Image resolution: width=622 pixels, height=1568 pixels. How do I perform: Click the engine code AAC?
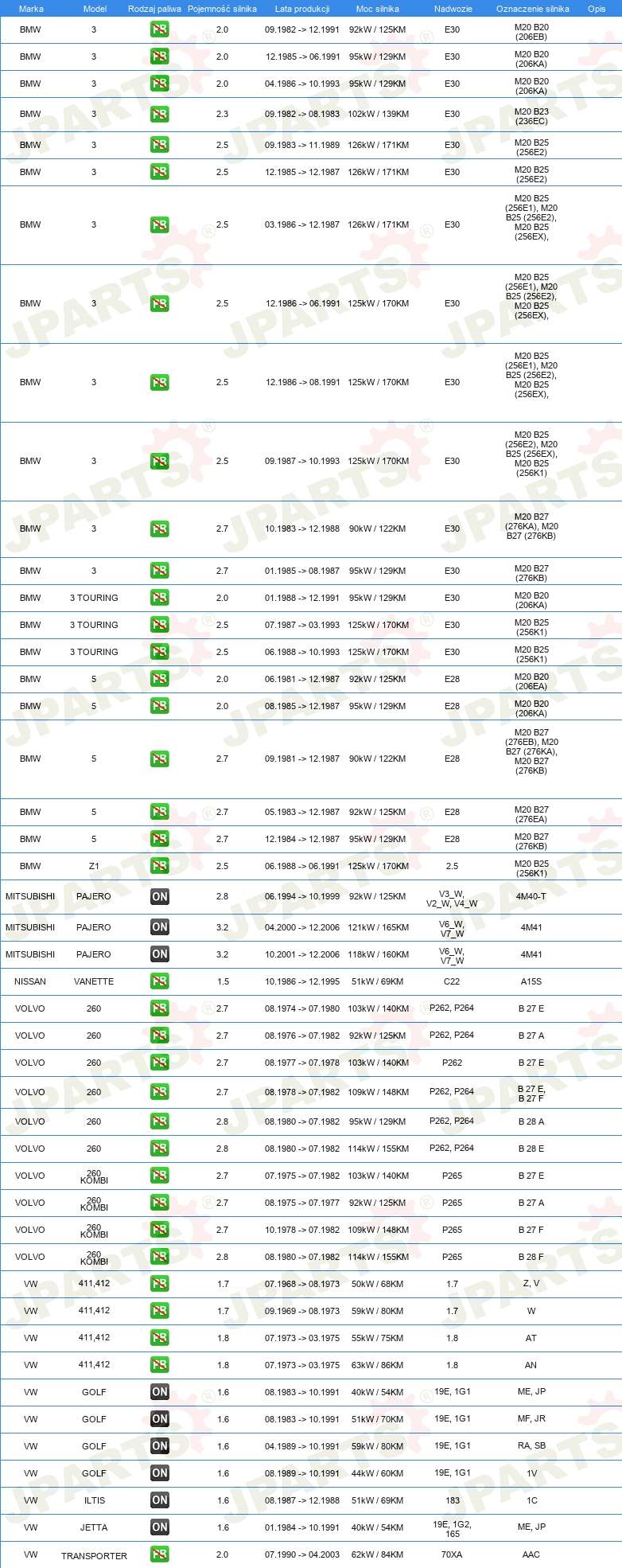tap(531, 1554)
